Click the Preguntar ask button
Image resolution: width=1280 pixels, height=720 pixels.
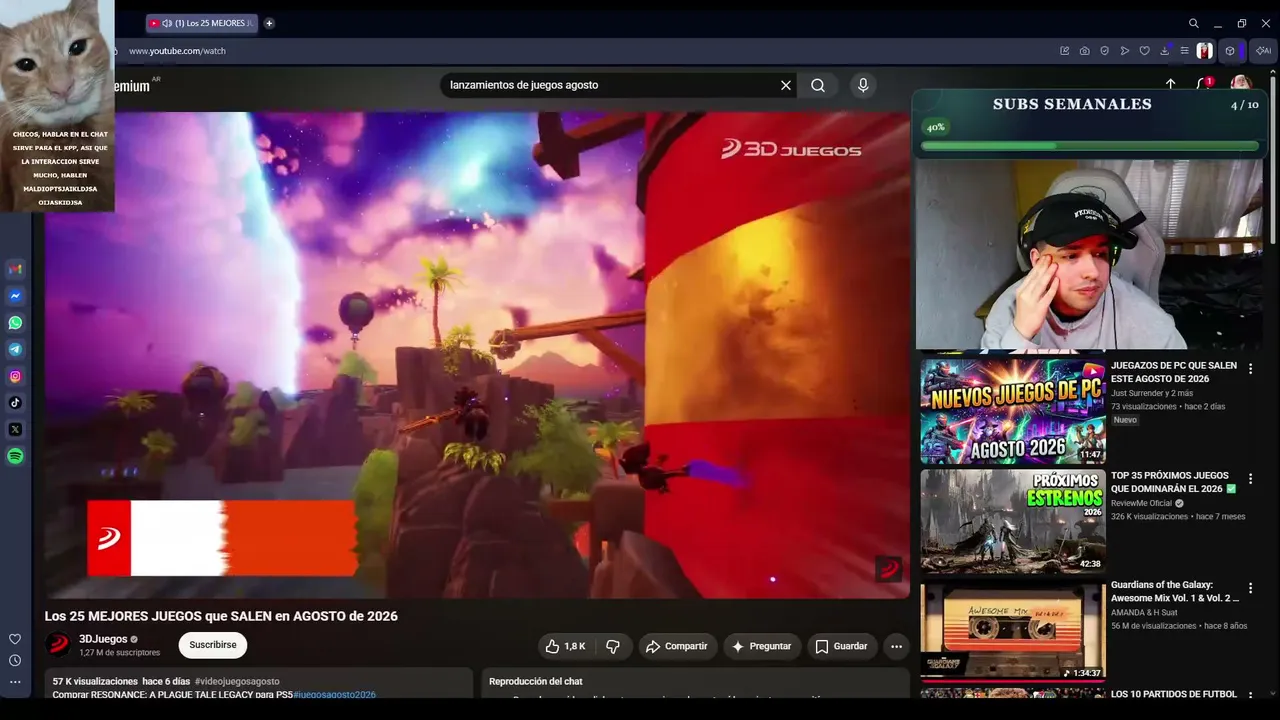click(762, 646)
